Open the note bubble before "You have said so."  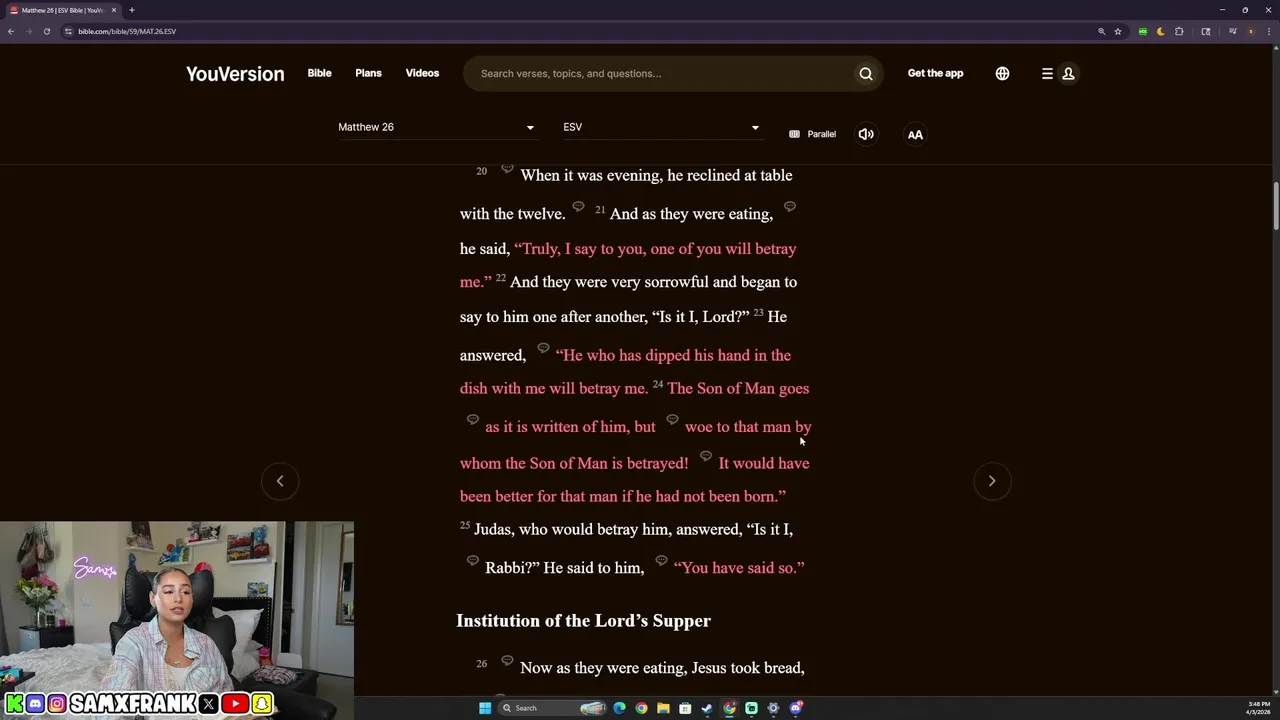coord(661,561)
